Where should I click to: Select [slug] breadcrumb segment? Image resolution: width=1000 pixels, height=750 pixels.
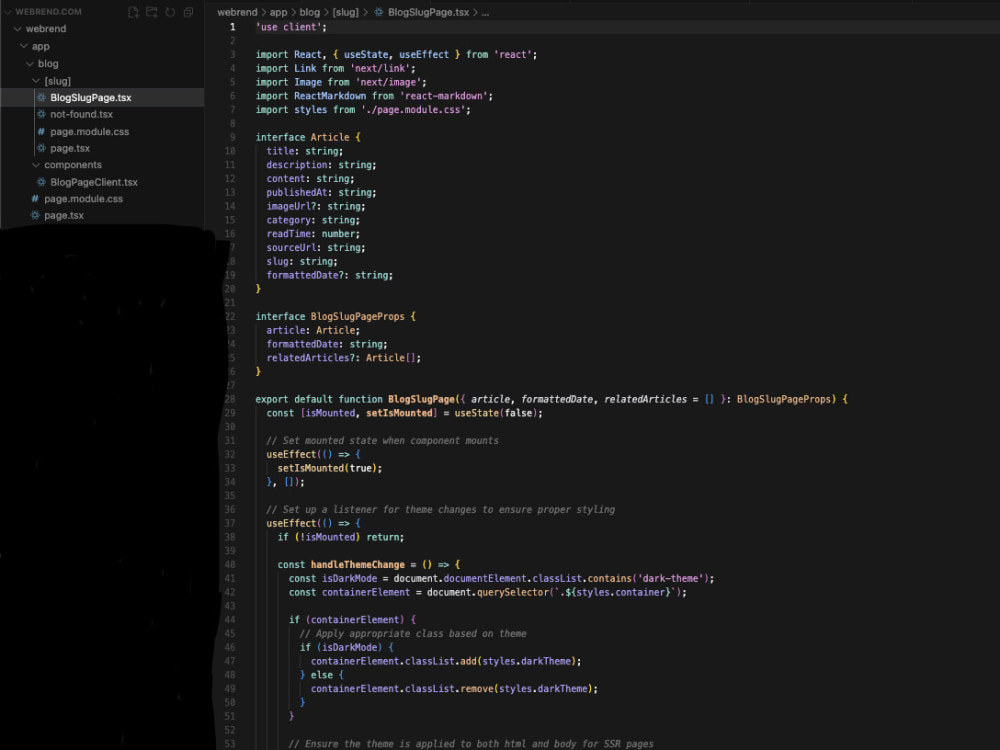tap(346, 12)
